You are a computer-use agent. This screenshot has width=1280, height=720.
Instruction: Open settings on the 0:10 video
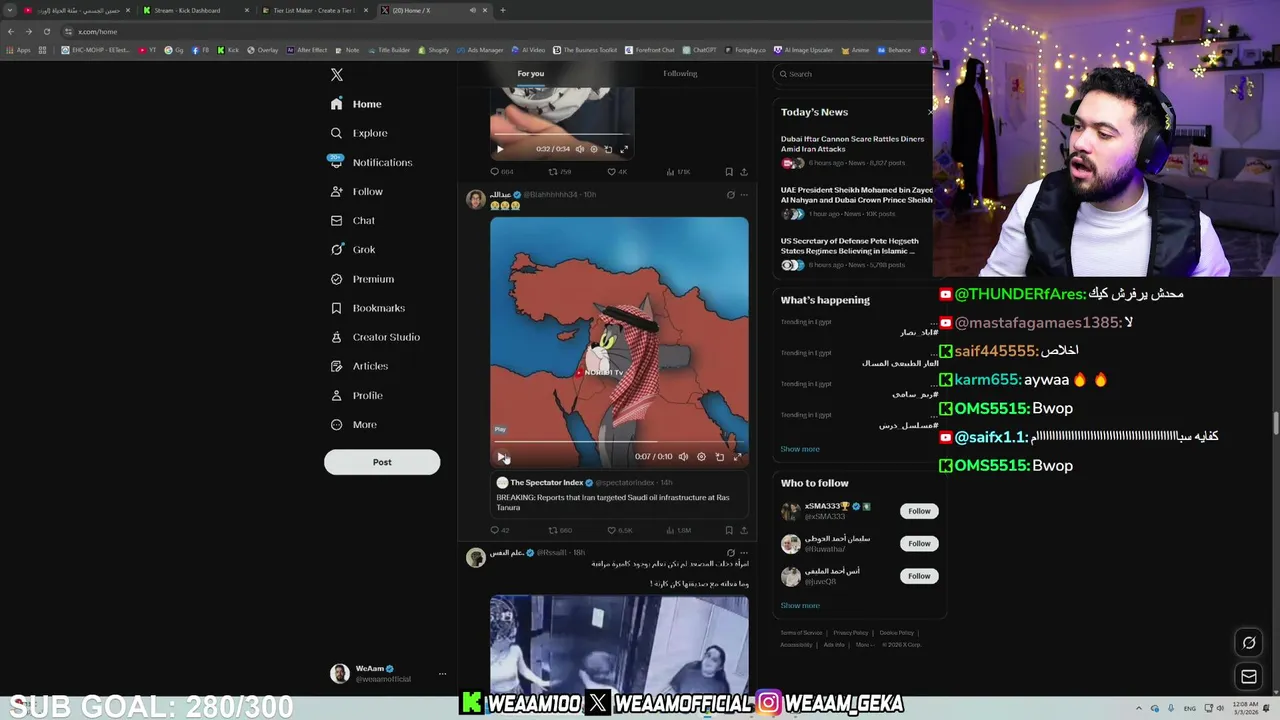701,456
